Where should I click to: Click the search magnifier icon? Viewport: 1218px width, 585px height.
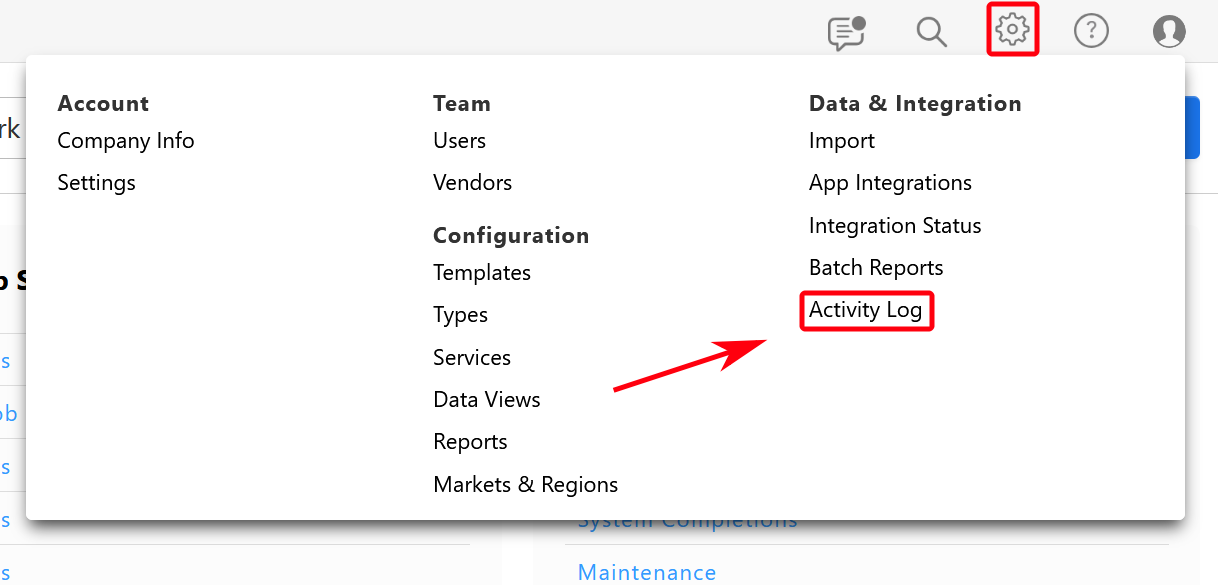pos(931,32)
